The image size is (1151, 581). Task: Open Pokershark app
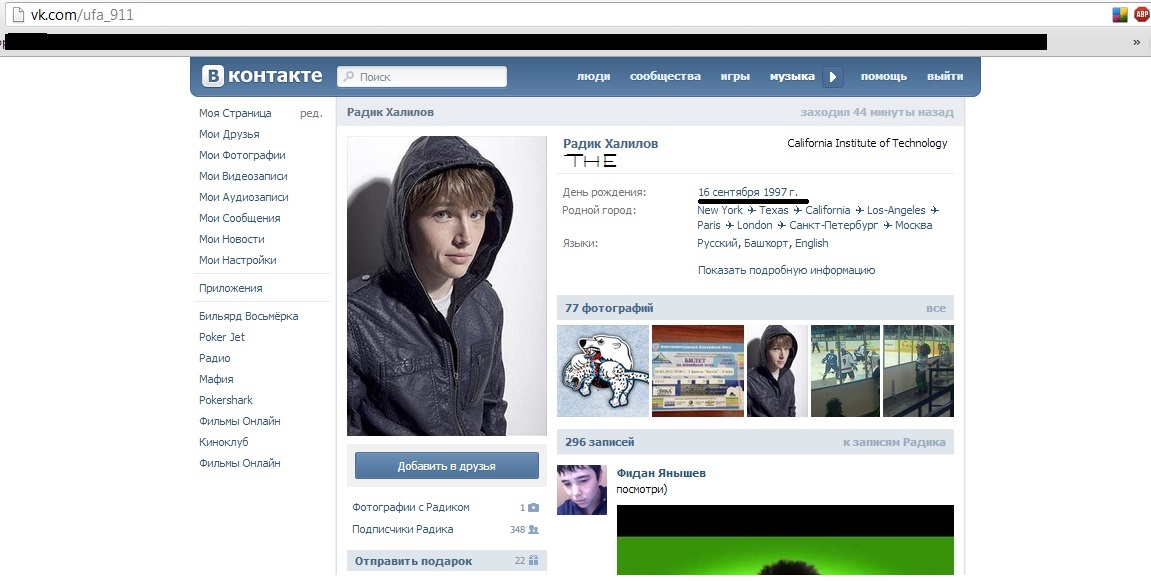pyautogui.click(x=225, y=400)
